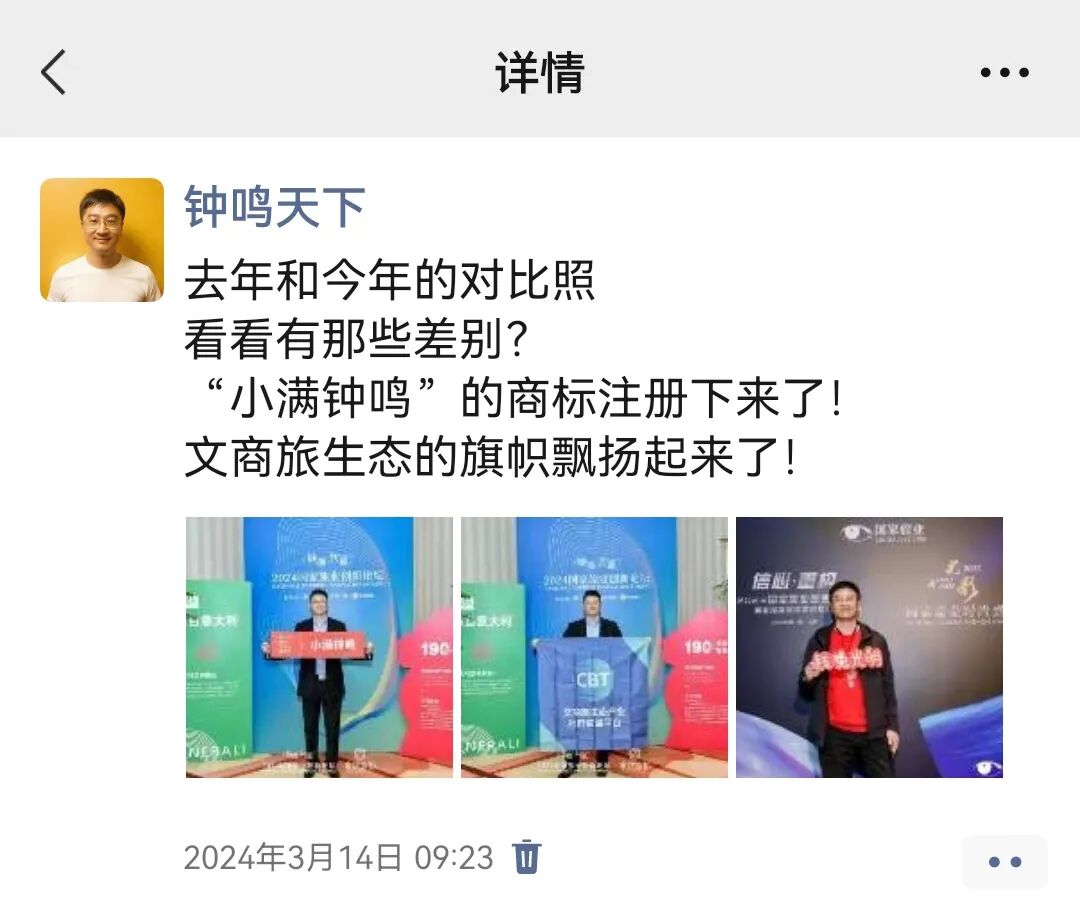Open the 钟鸣天下 username profile link
The image size is (1080, 900).
[x=274, y=207]
